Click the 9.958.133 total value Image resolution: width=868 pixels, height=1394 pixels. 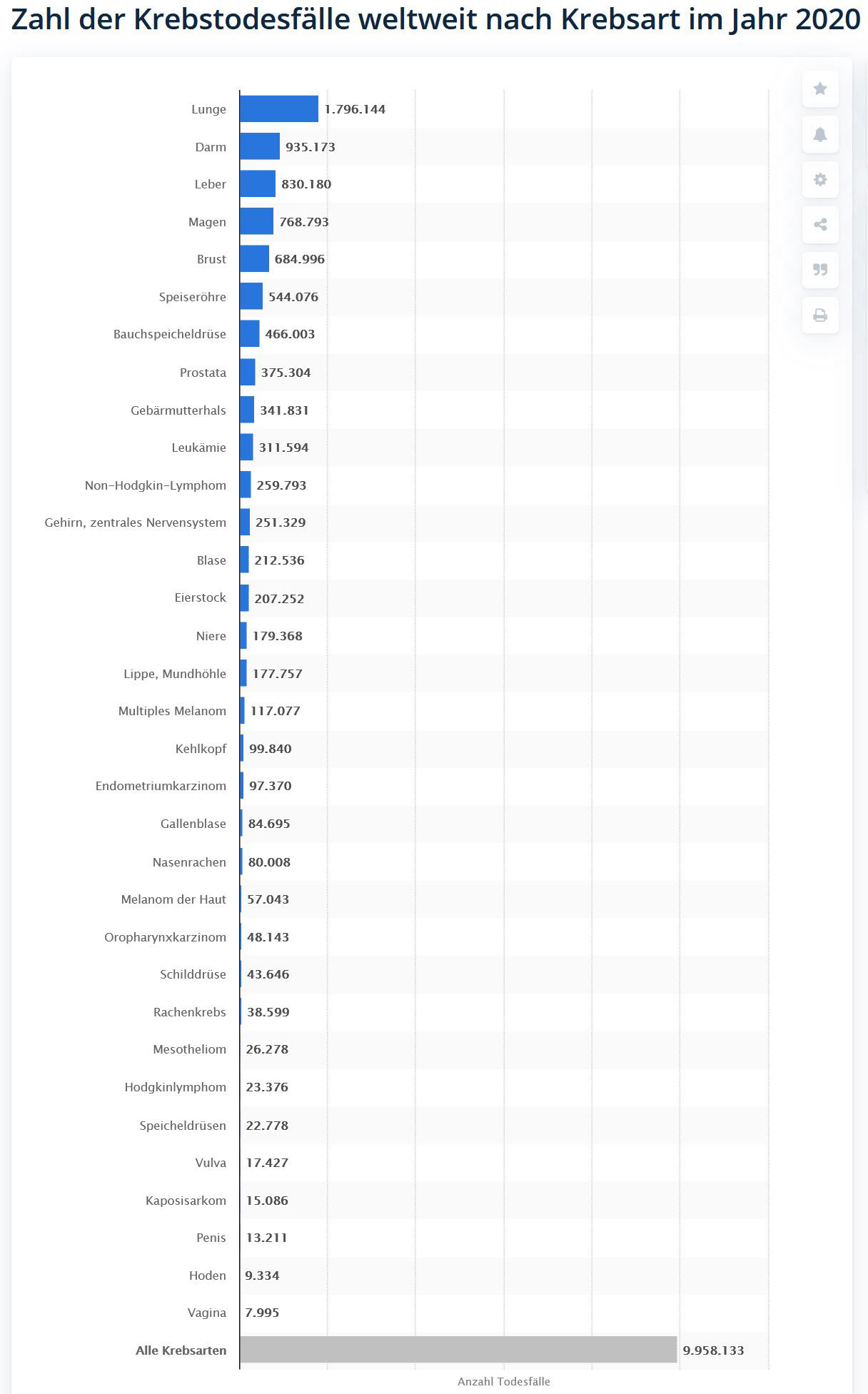coord(713,1350)
